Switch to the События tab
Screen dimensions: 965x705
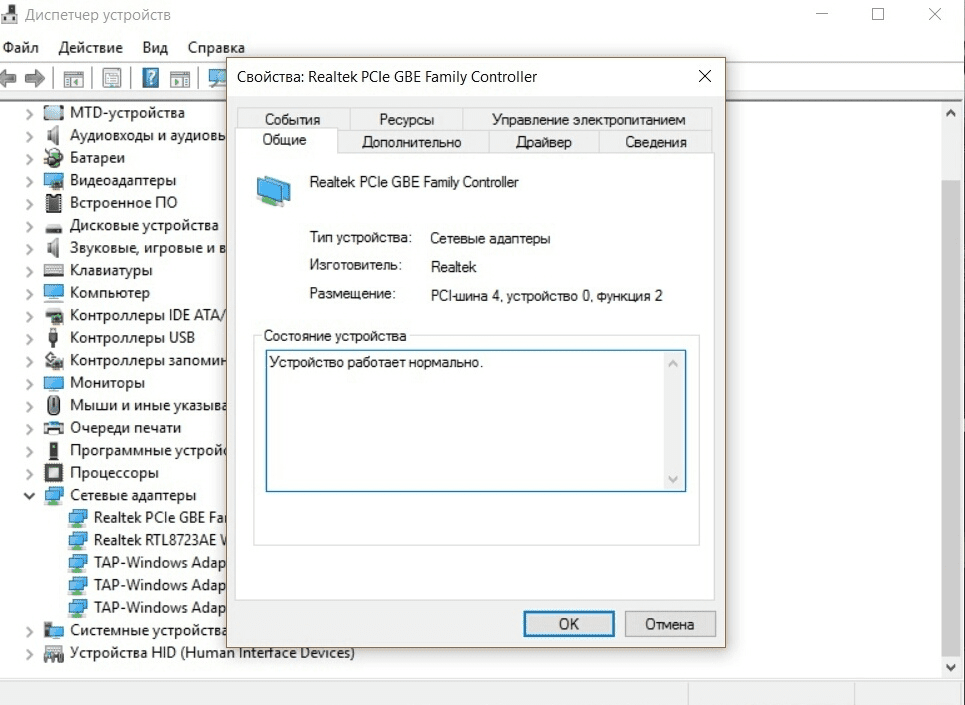(293, 119)
